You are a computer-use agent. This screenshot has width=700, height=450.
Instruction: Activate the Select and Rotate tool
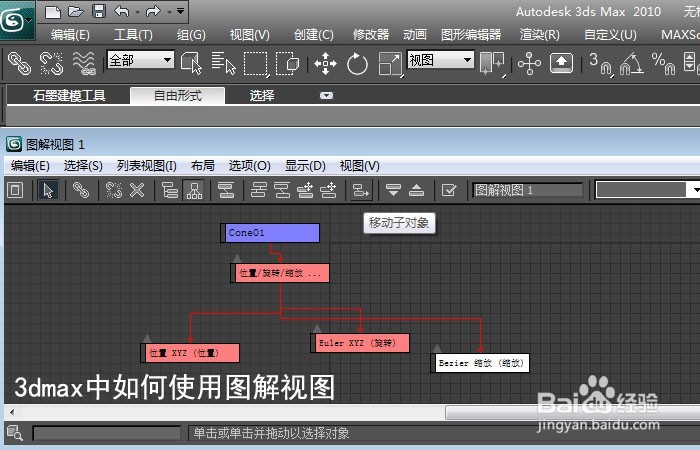[x=357, y=63]
